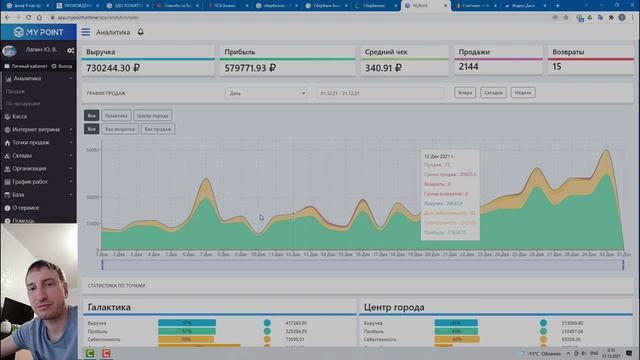Expand the Точки продаж sidebar section

[38, 142]
